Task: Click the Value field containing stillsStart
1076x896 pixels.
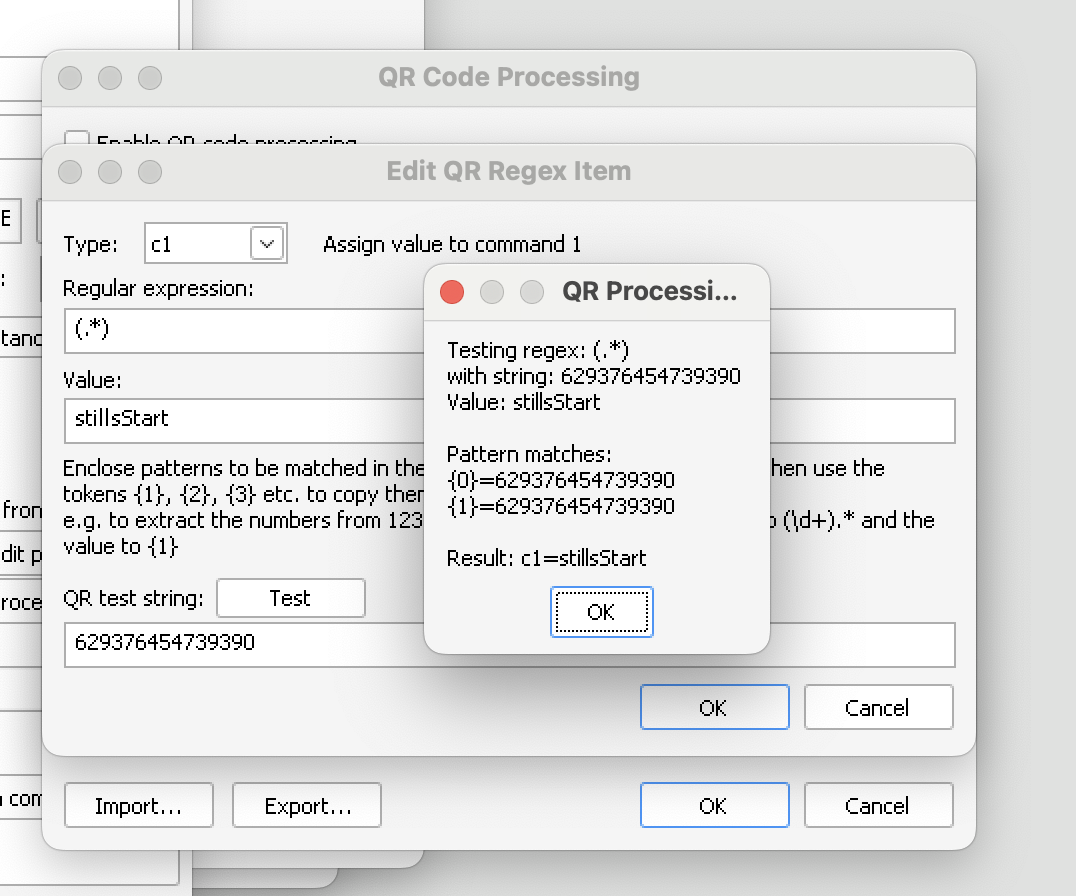Action: (240, 420)
